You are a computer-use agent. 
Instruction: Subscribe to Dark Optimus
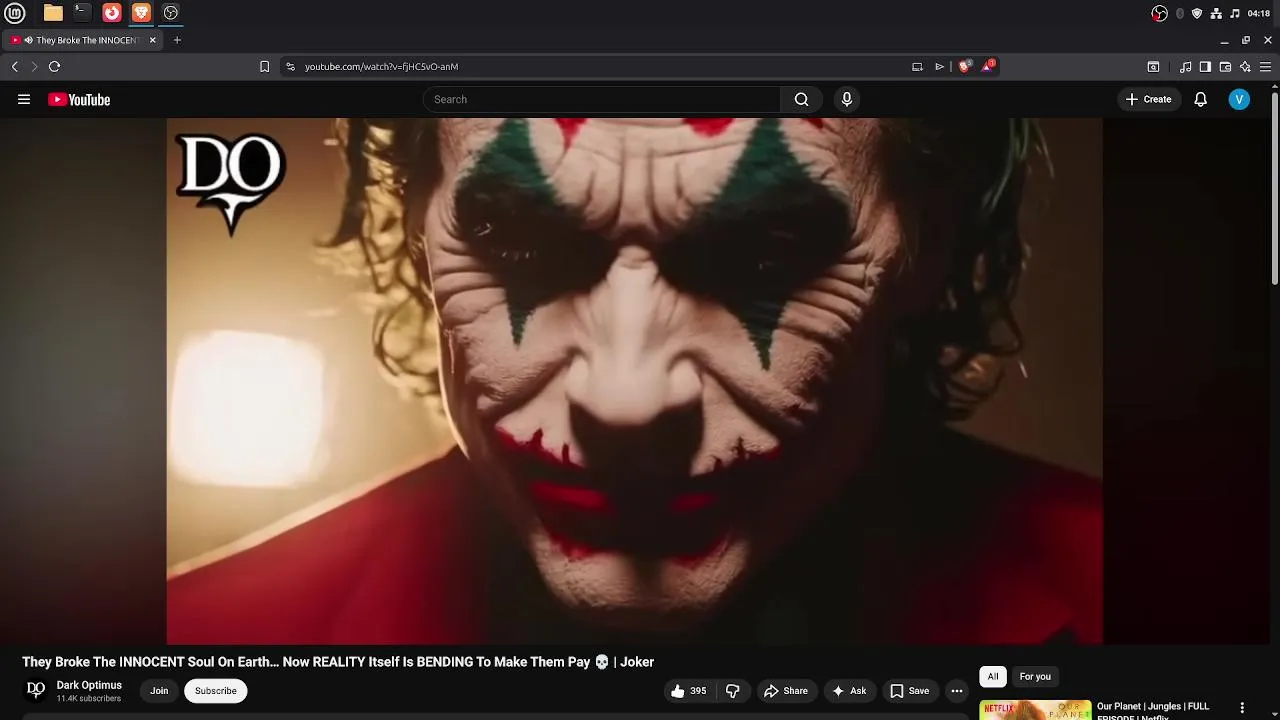coord(216,691)
